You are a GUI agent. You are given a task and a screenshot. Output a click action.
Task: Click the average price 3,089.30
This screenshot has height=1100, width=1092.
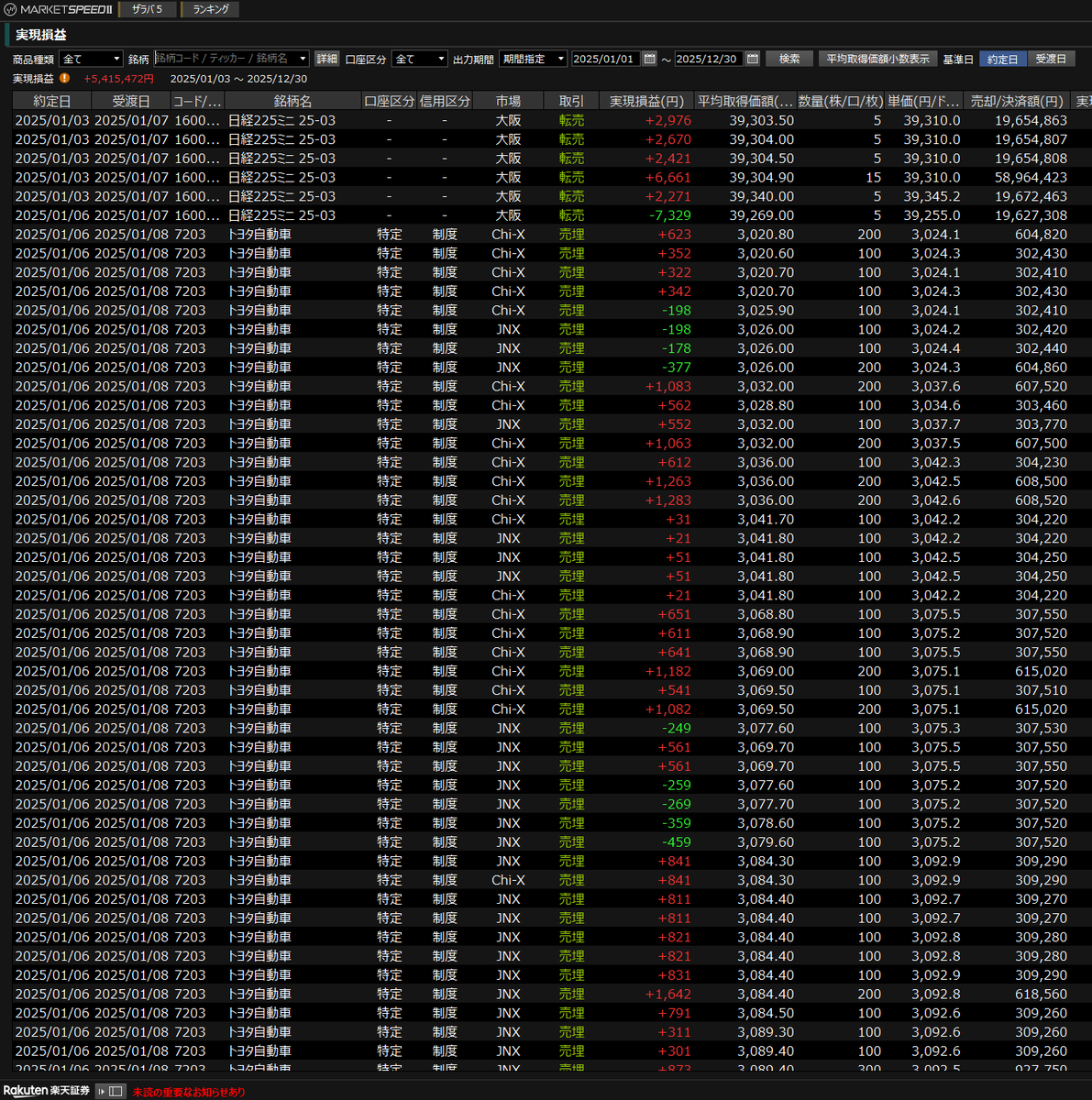point(766,1032)
